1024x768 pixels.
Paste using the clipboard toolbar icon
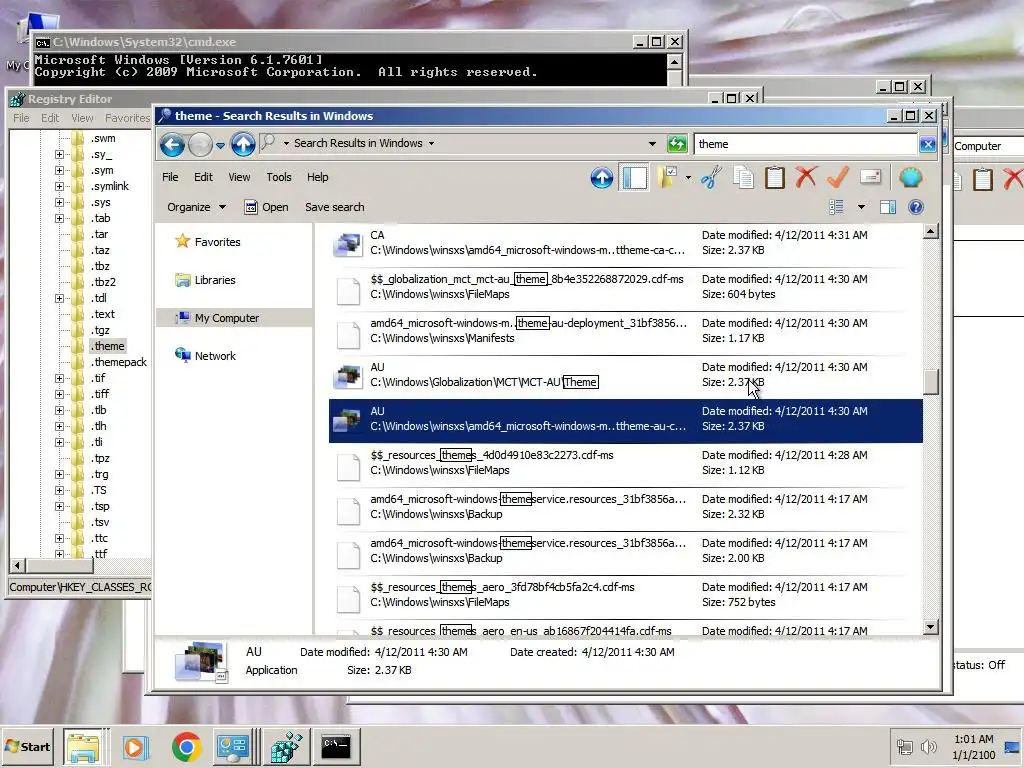(x=775, y=178)
